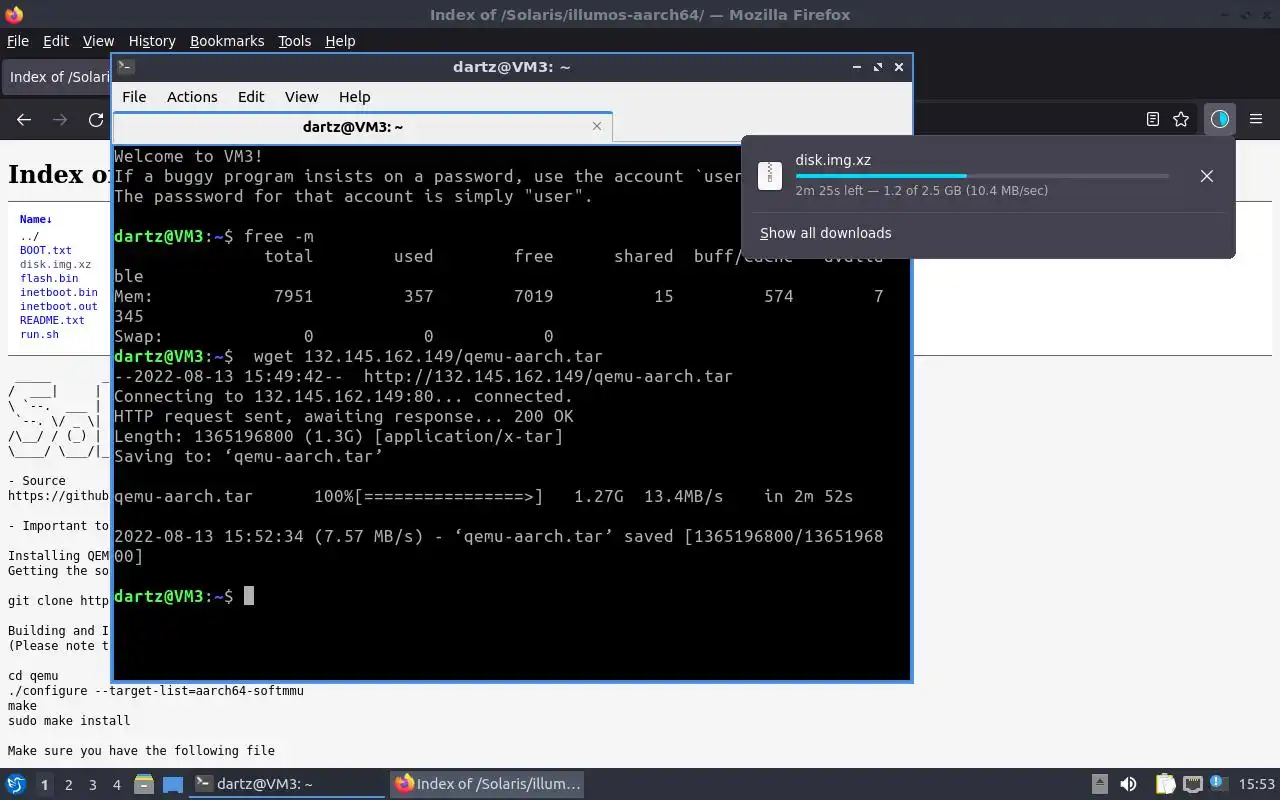Click the Firefox logo in title bar
The image size is (1280, 800).
(x=14, y=14)
